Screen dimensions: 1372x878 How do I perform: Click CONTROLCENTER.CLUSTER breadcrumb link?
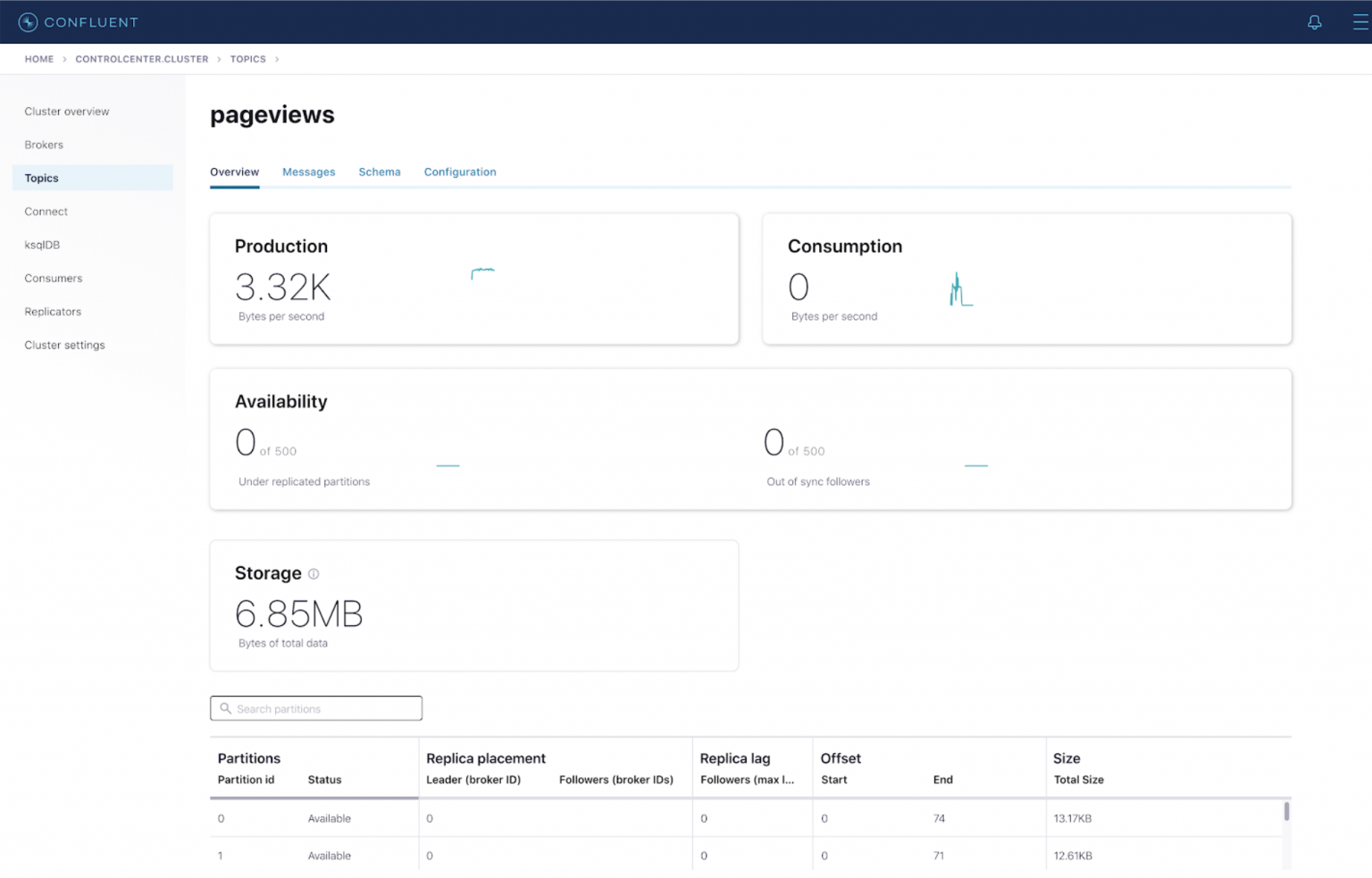coord(141,59)
